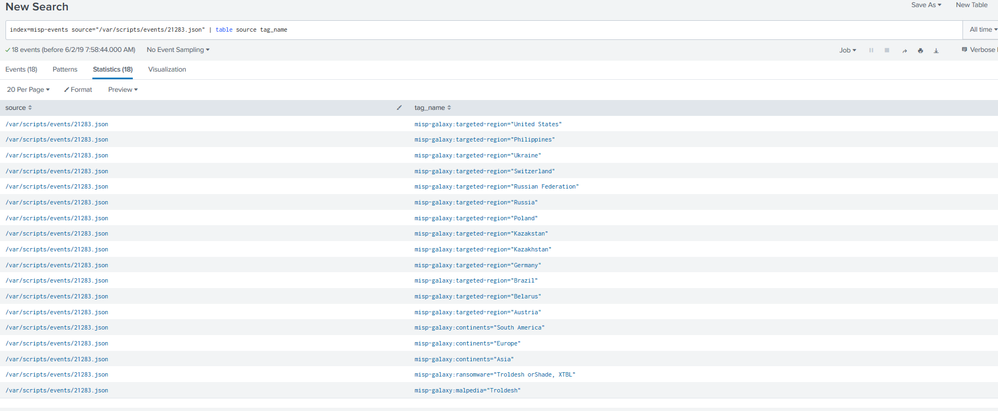The image size is (998, 411).
Task: Export the search results
Action: [x=936, y=50]
